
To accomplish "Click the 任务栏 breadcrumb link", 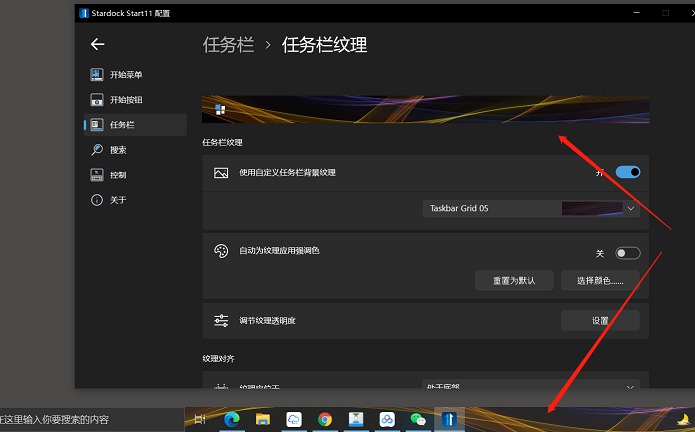I will pyautogui.click(x=228, y=45).
